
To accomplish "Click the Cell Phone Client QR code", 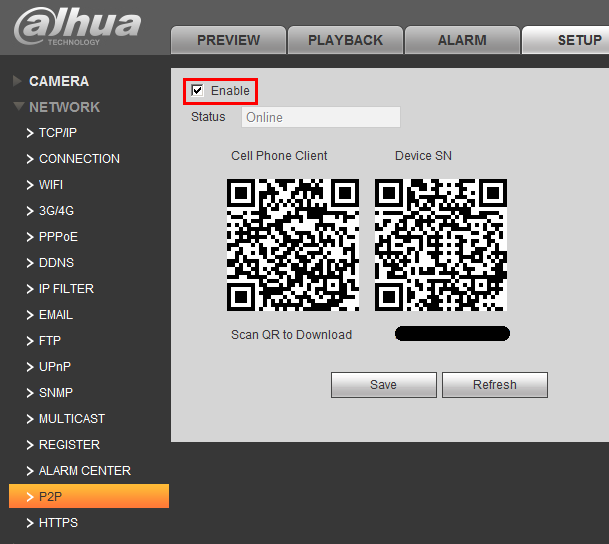I will 293,245.
